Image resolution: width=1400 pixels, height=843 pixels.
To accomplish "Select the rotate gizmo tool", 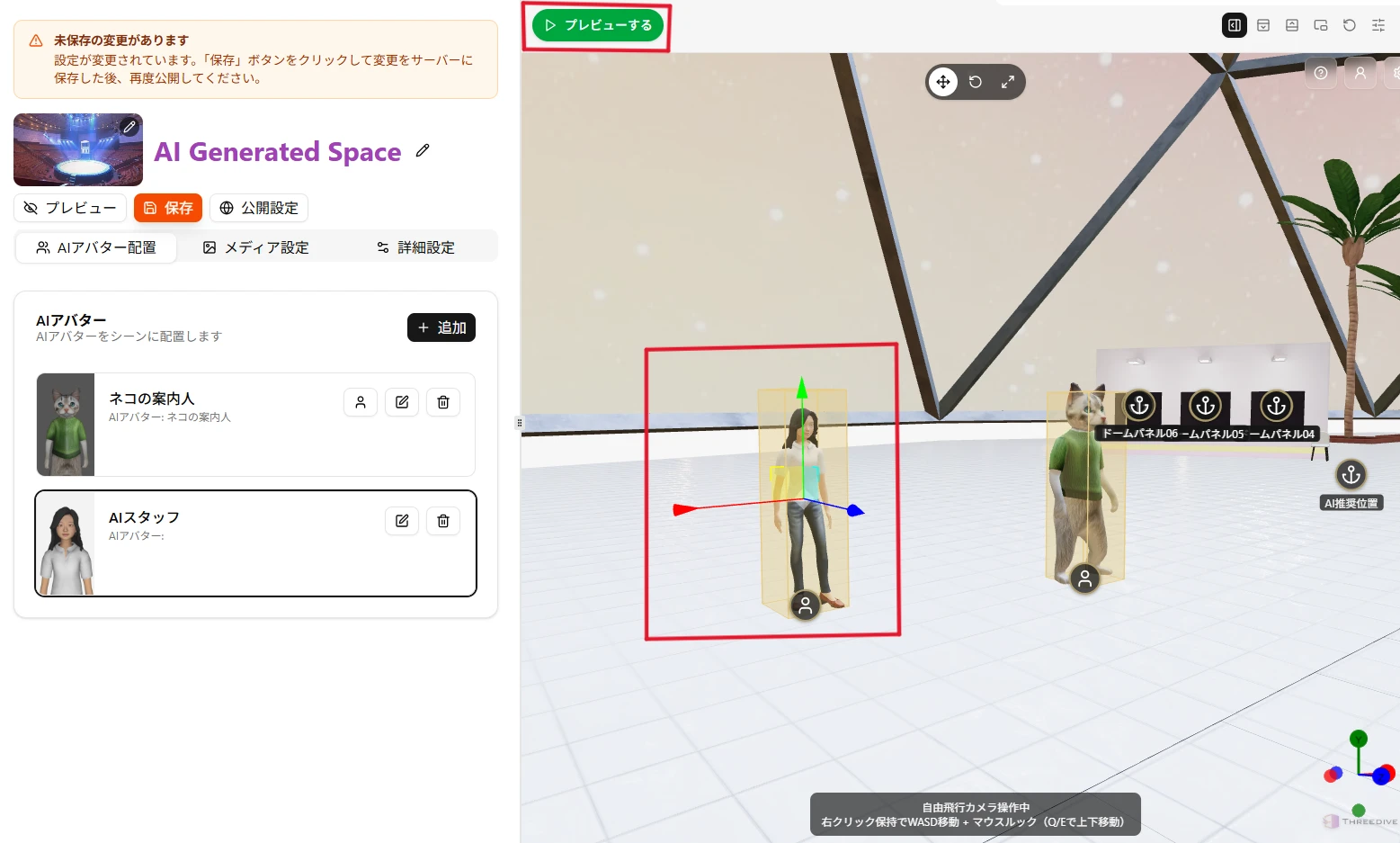I will (x=976, y=82).
